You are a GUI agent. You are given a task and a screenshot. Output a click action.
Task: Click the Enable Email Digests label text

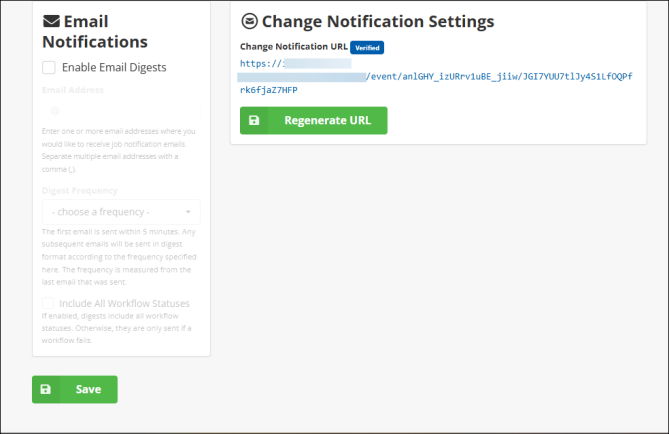click(114, 67)
